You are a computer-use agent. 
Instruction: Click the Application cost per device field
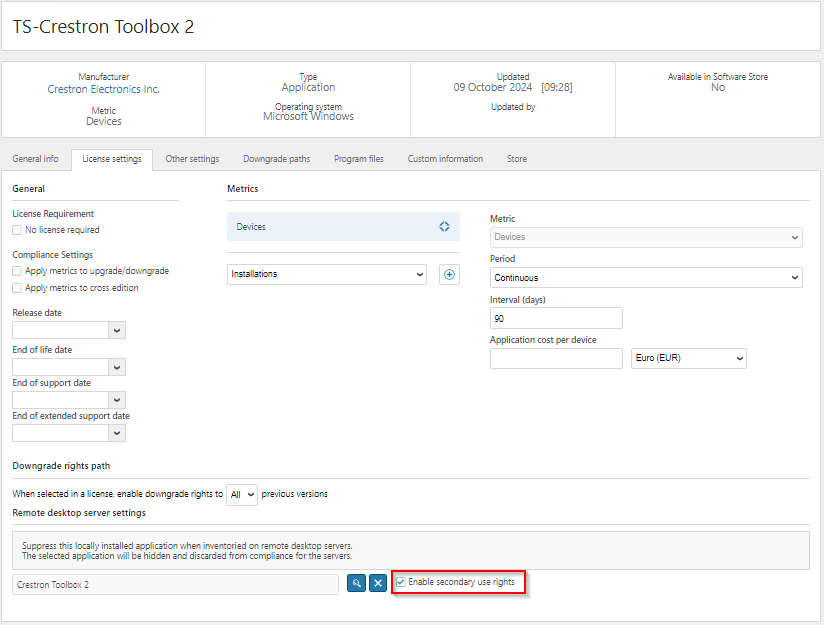[556, 358]
